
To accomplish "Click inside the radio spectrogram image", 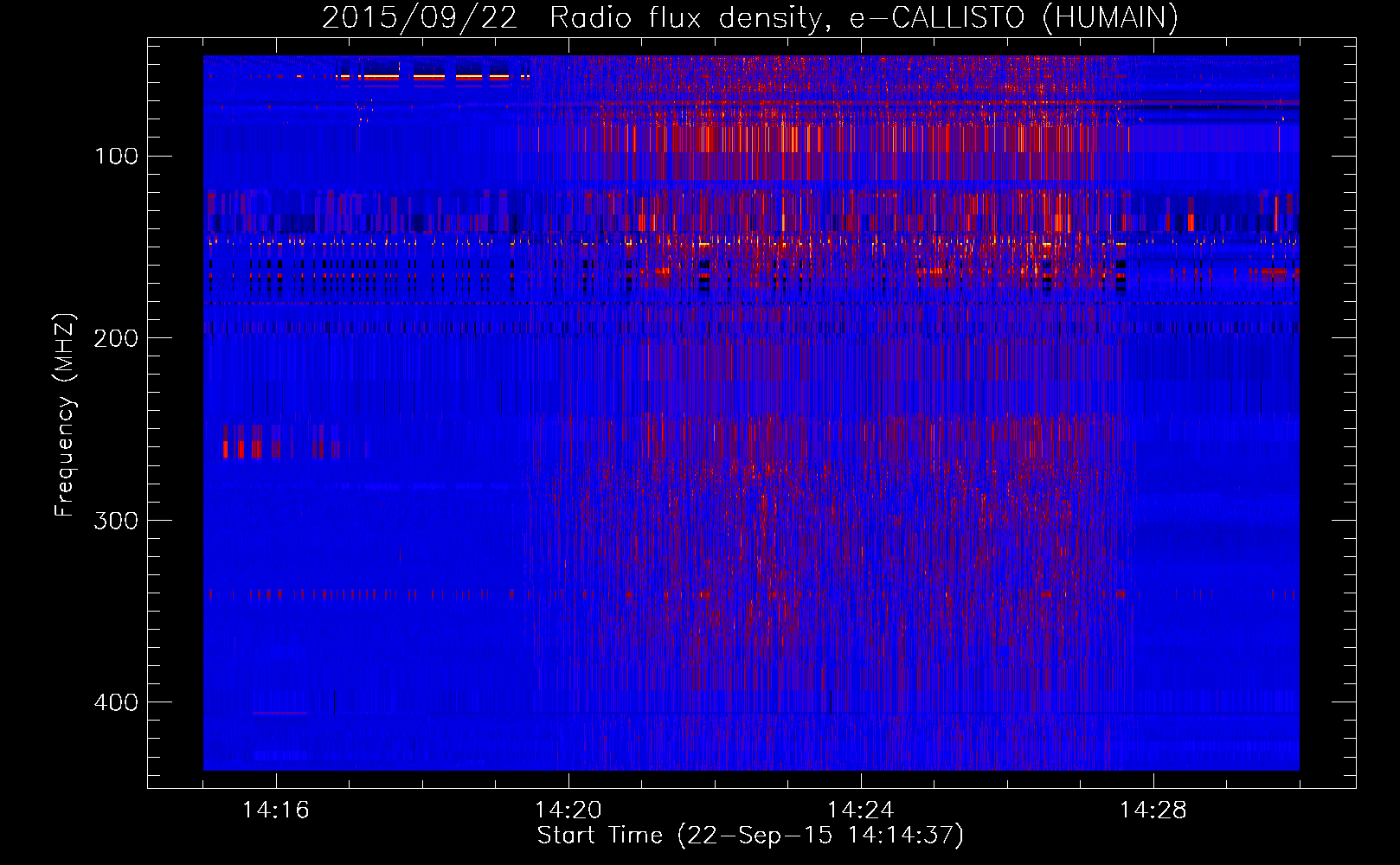I will click(751, 413).
